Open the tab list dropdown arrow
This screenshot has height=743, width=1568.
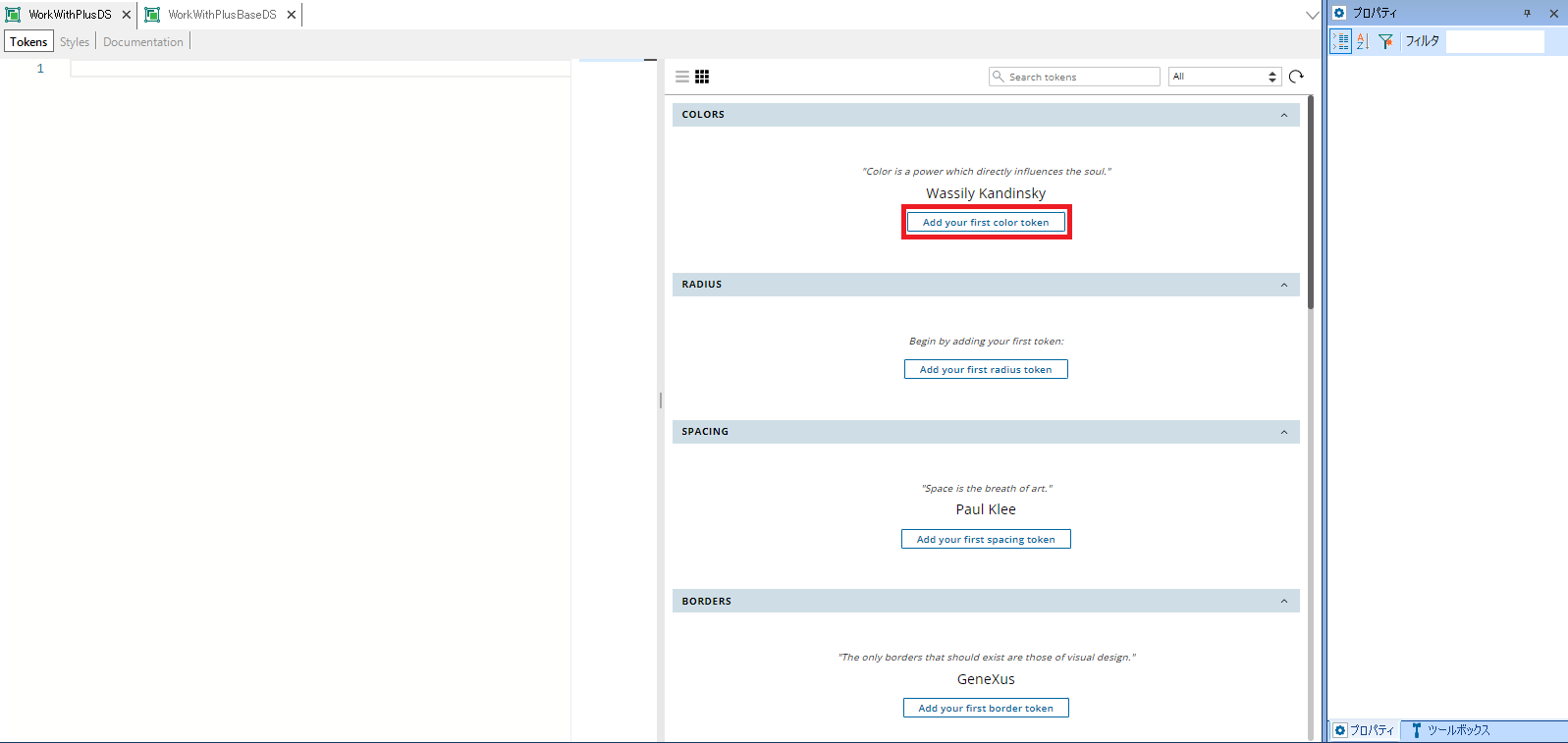(1313, 15)
